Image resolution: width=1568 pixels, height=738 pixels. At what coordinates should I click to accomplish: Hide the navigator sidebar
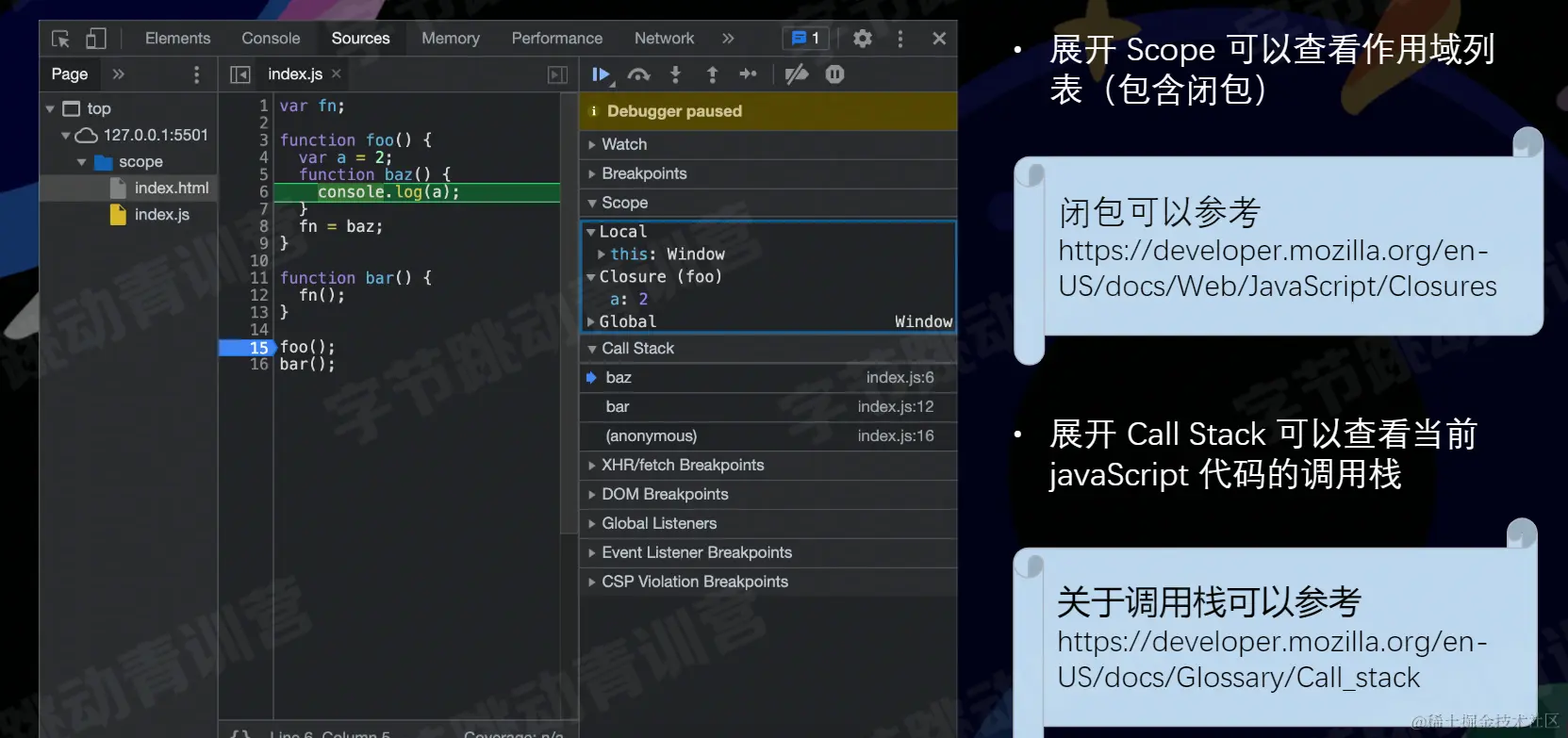(x=240, y=74)
